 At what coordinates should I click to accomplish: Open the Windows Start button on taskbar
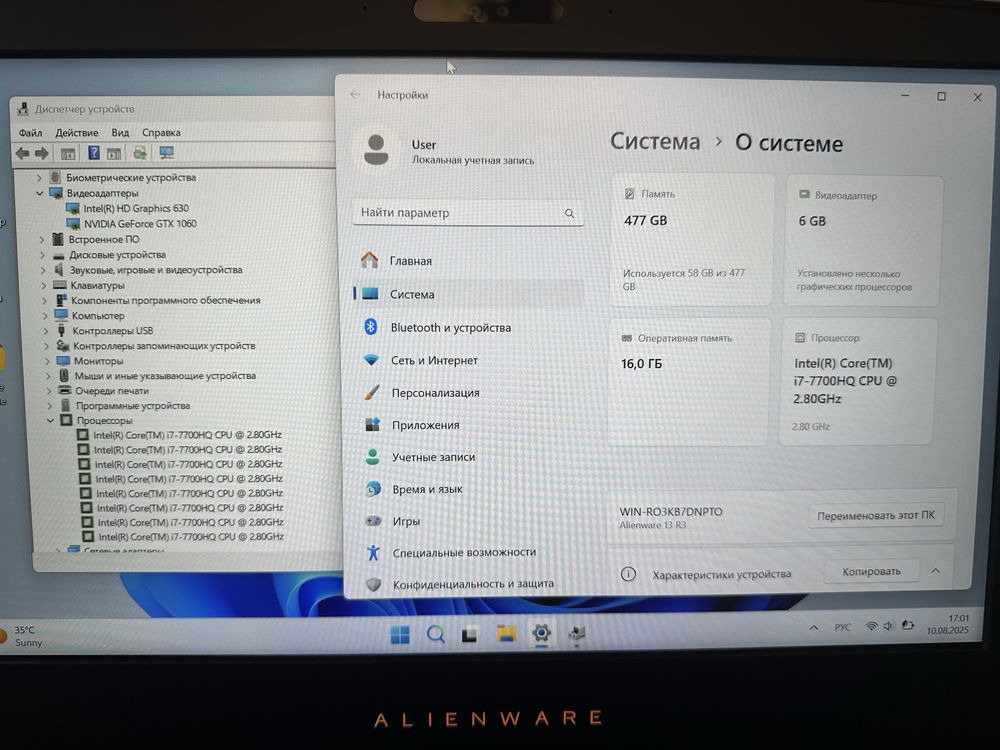(x=400, y=635)
